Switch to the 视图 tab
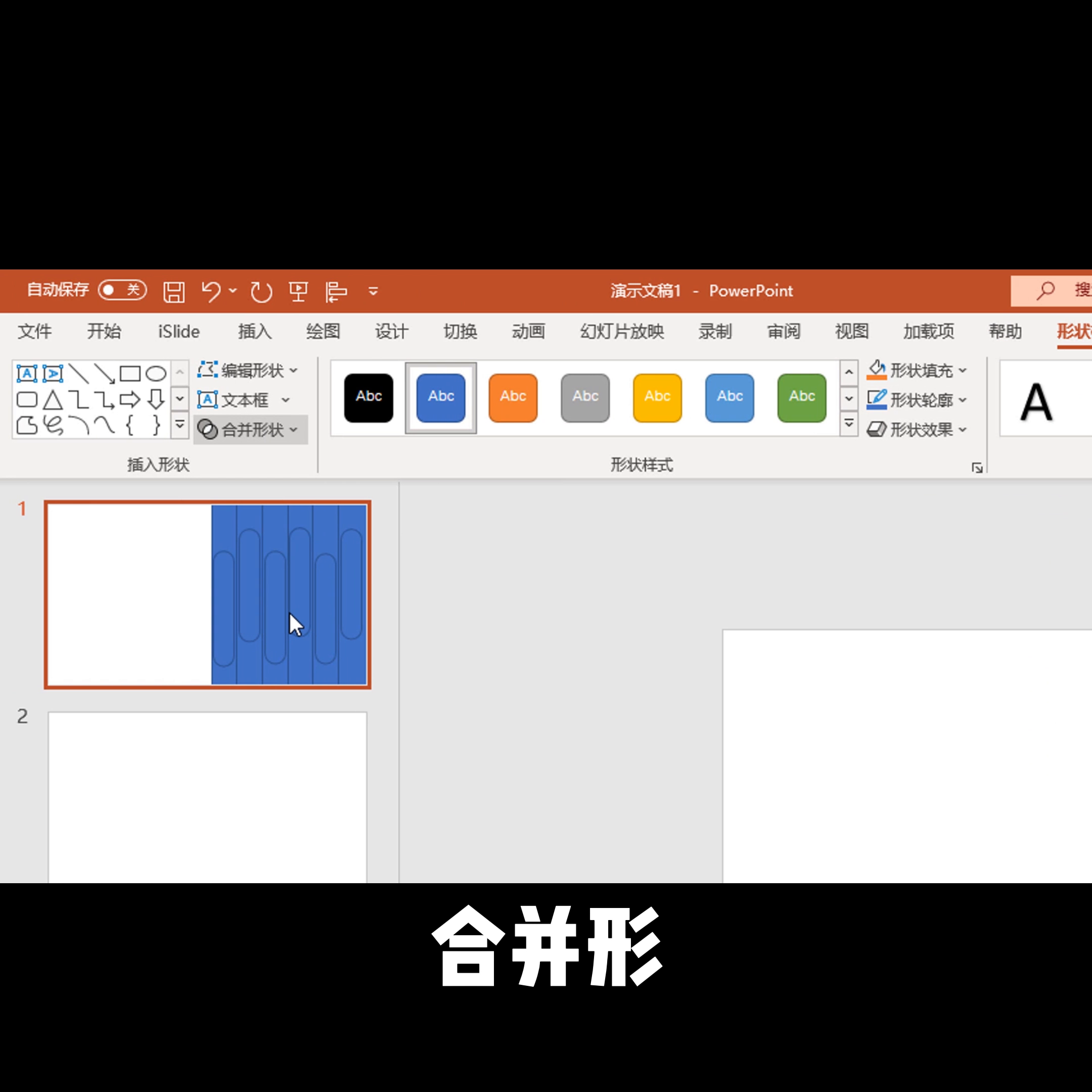 852,331
